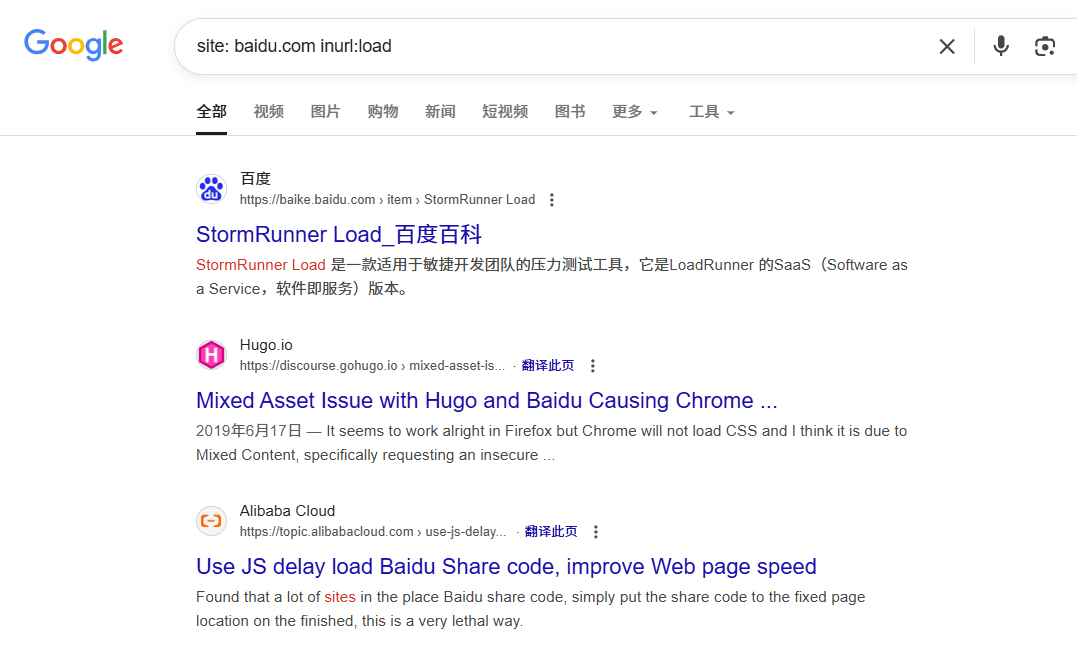The image size is (1077, 657).
Task: Open search by image camera icon
Action: (1045, 46)
